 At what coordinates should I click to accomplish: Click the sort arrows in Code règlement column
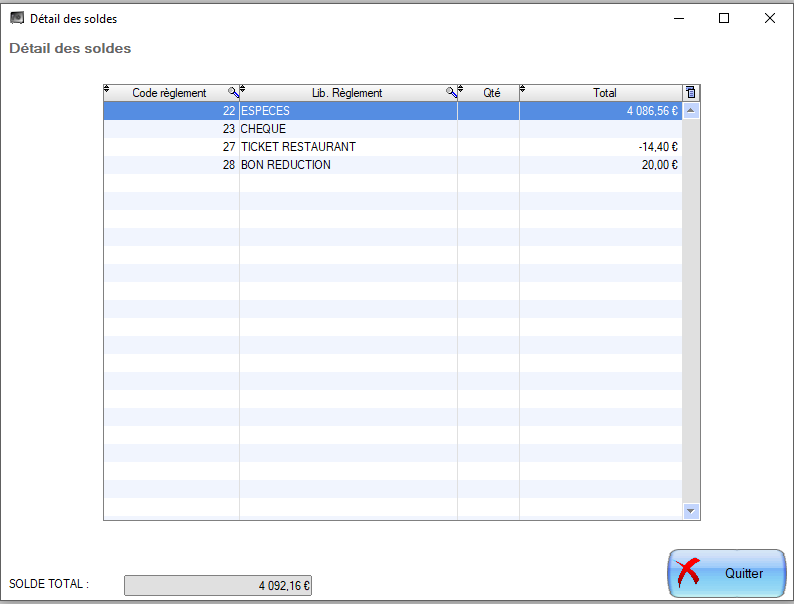tap(107, 89)
